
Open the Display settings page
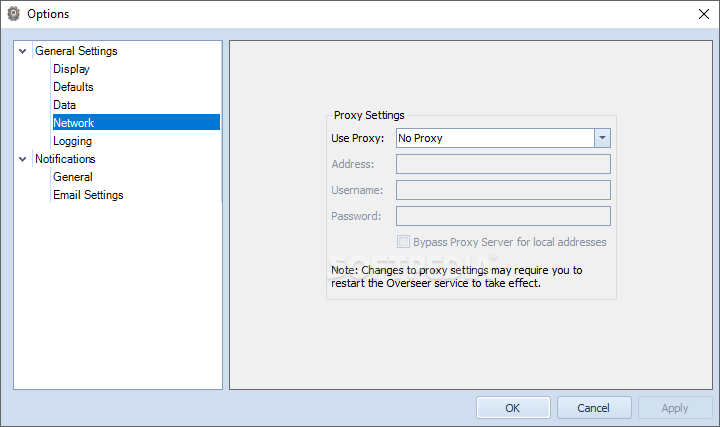tap(71, 69)
